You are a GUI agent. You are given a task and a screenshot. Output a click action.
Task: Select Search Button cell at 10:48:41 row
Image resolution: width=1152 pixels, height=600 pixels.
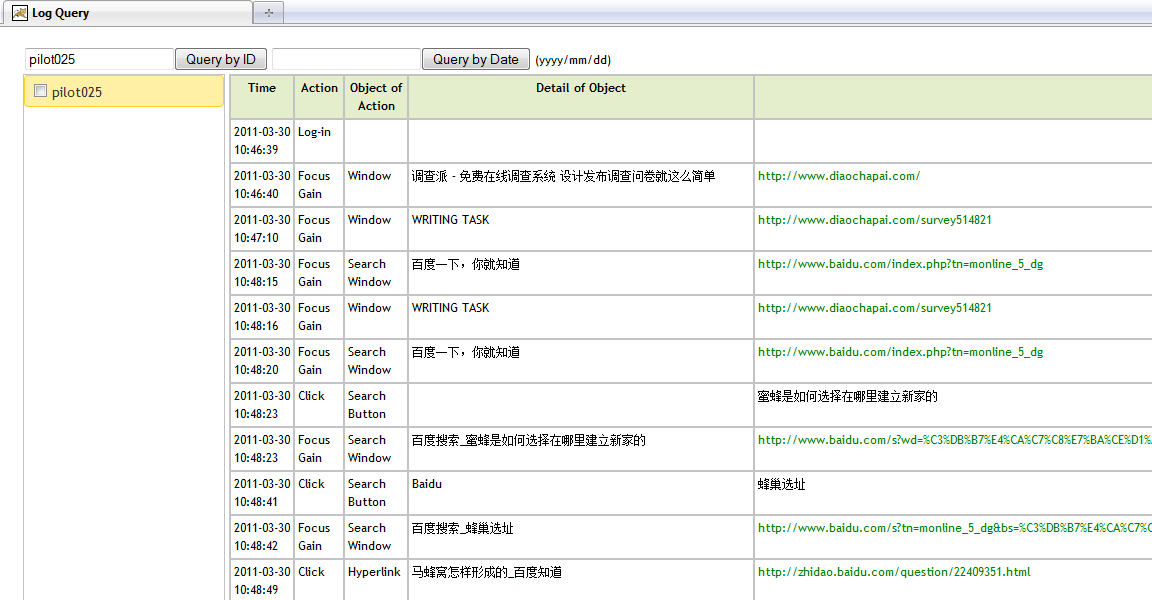coord(375,493)
